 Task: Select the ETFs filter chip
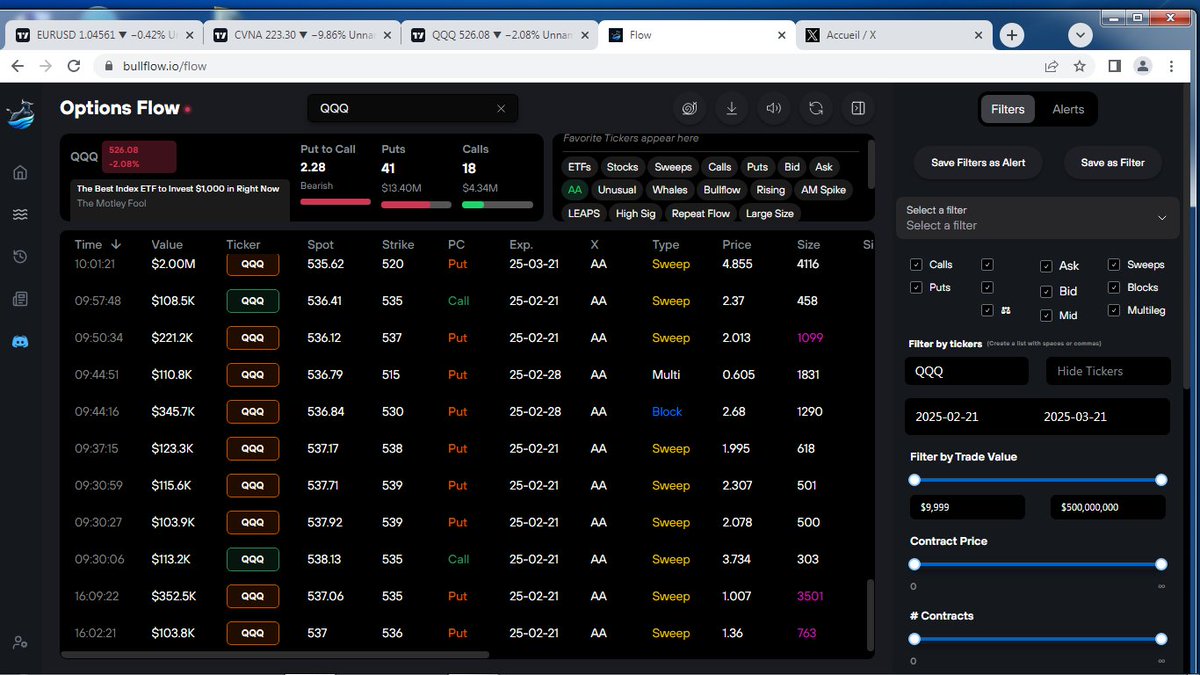(x=578, y=167)
